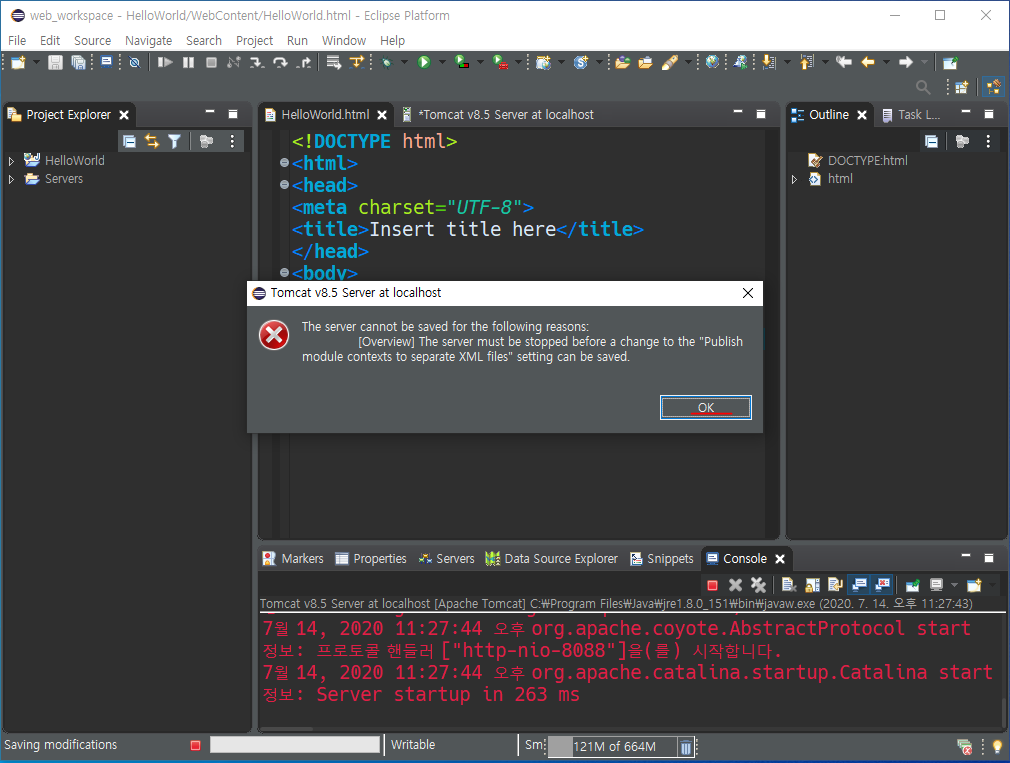1010x763 pixels.
Task: Click the Pin Console icon
Action: point(913,585)
